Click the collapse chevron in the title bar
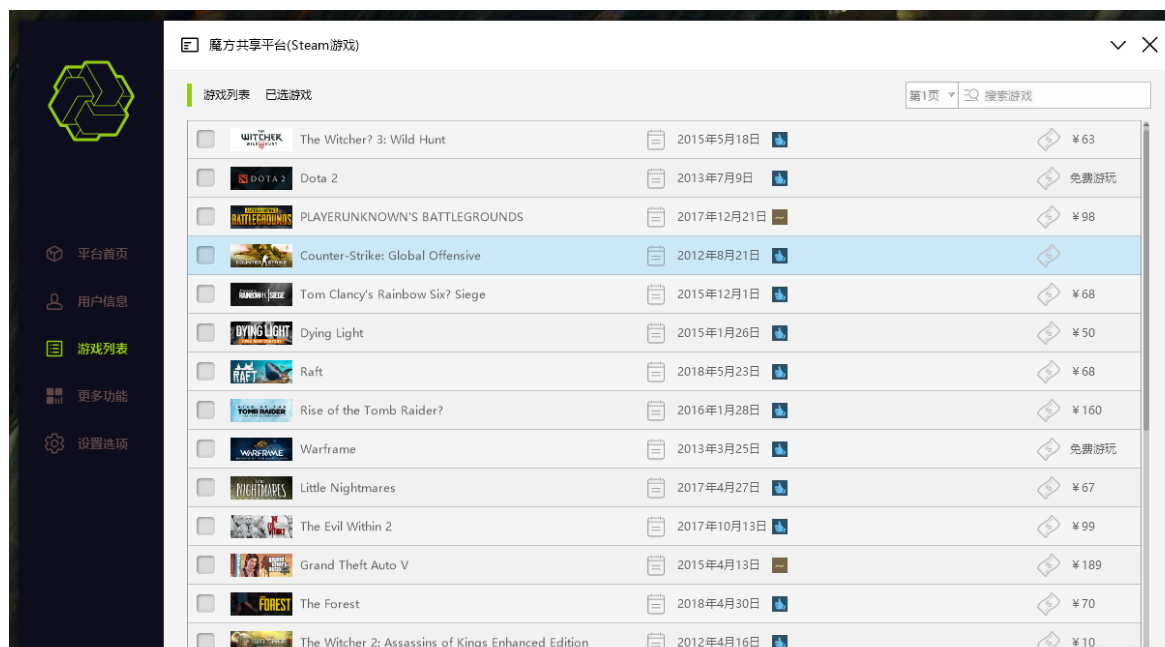Image resolution: width=1165 pixels, height=647 pixels. coord(1117,45)
